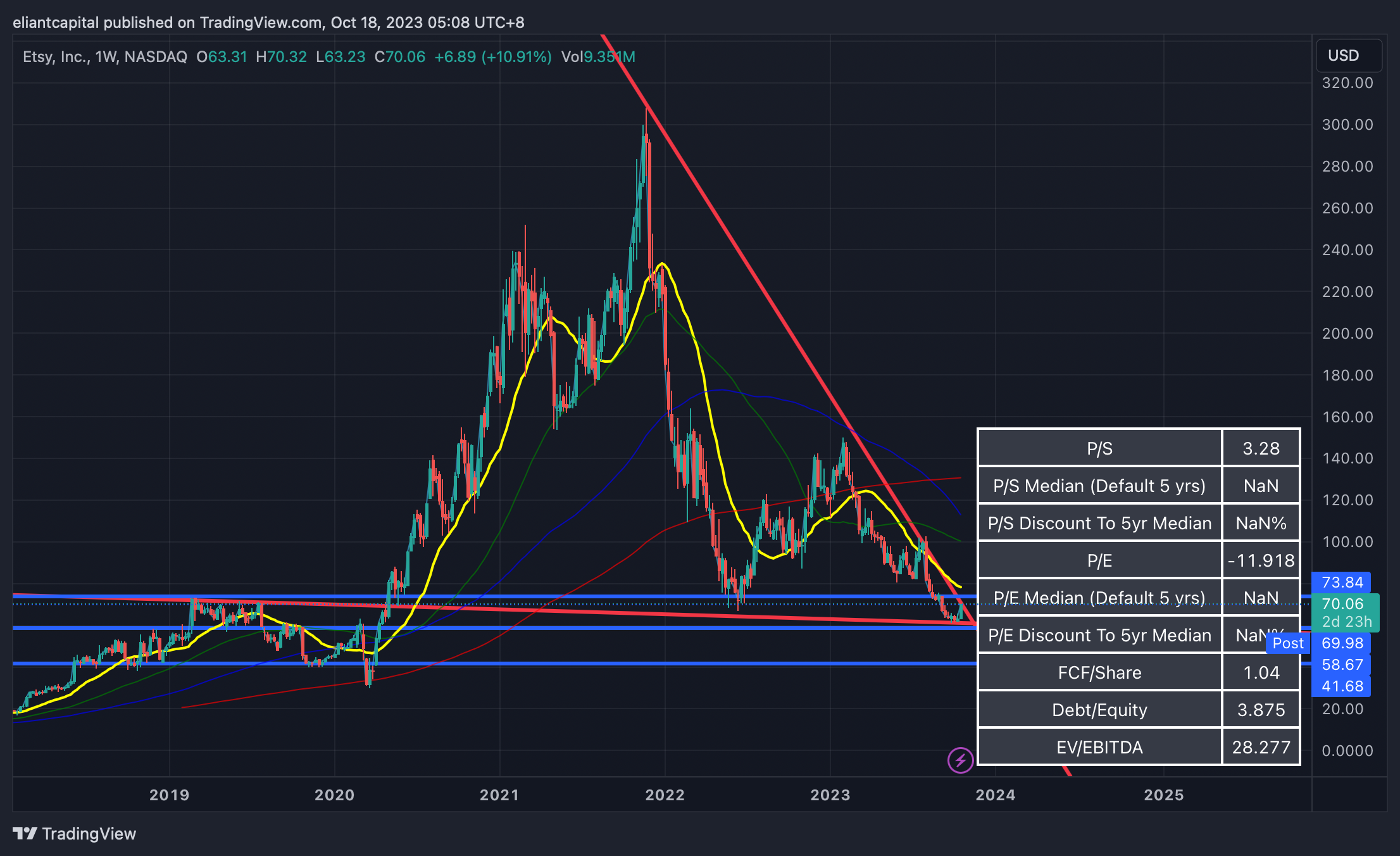Select the 41.68 price level label
Viewport: 1400px width, 856px height.
point(1342,686)
